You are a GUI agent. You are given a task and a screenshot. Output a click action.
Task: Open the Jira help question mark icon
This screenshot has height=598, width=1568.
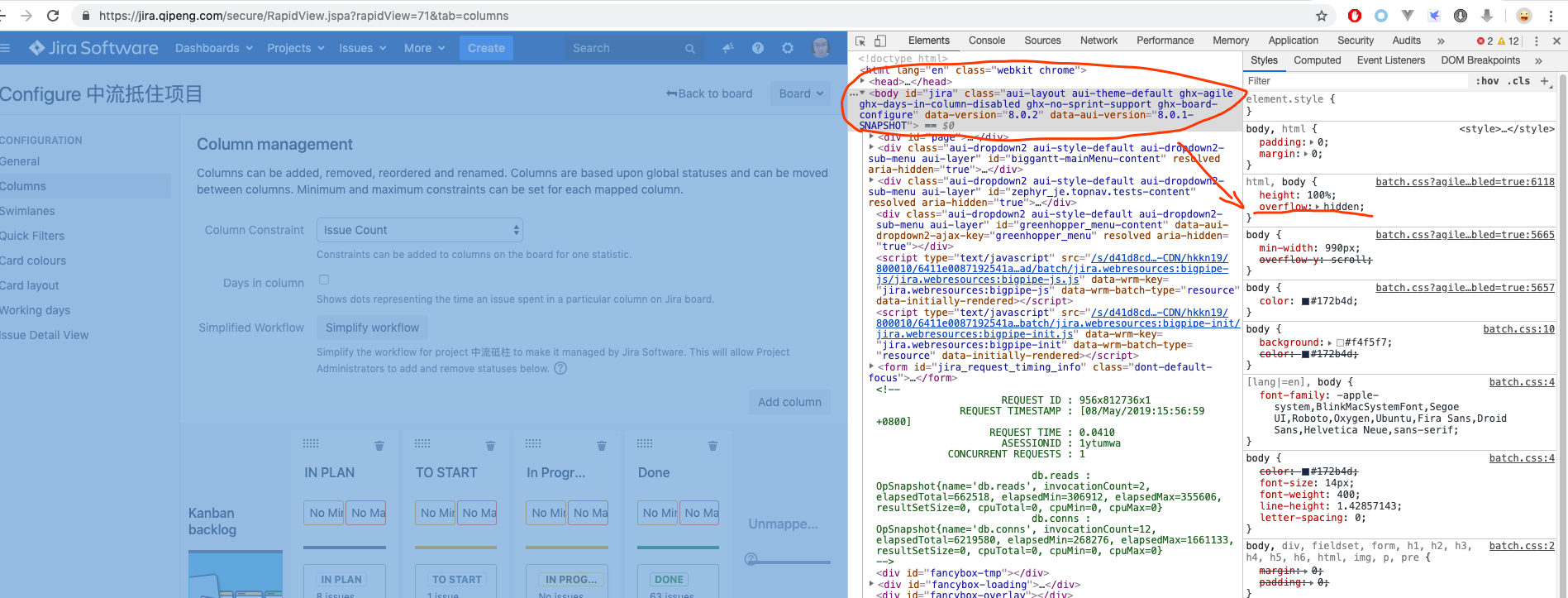pyautogui.click(x=758, y=48)
